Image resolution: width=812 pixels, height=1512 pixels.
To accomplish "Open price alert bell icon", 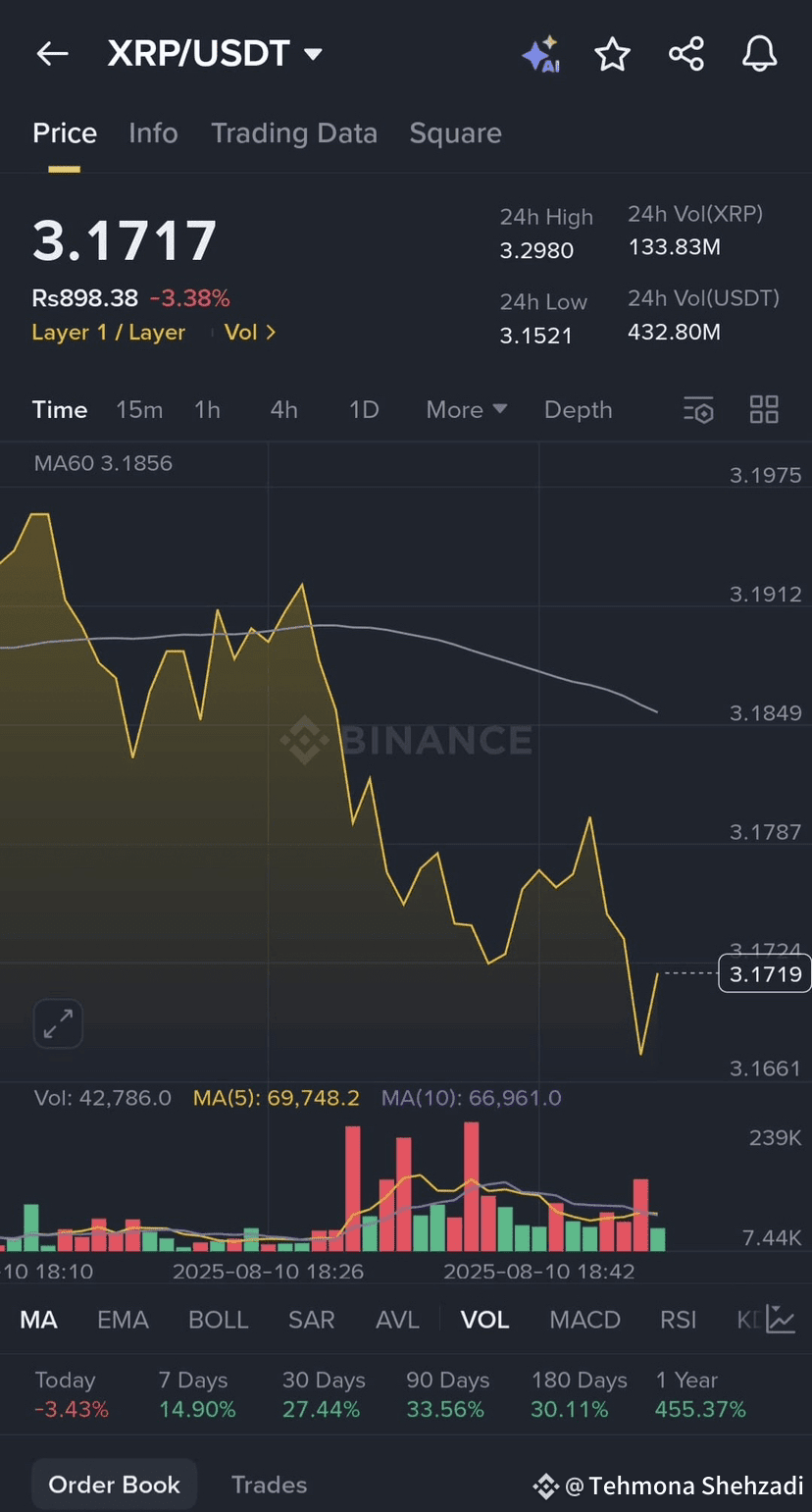I will point(759,54).
